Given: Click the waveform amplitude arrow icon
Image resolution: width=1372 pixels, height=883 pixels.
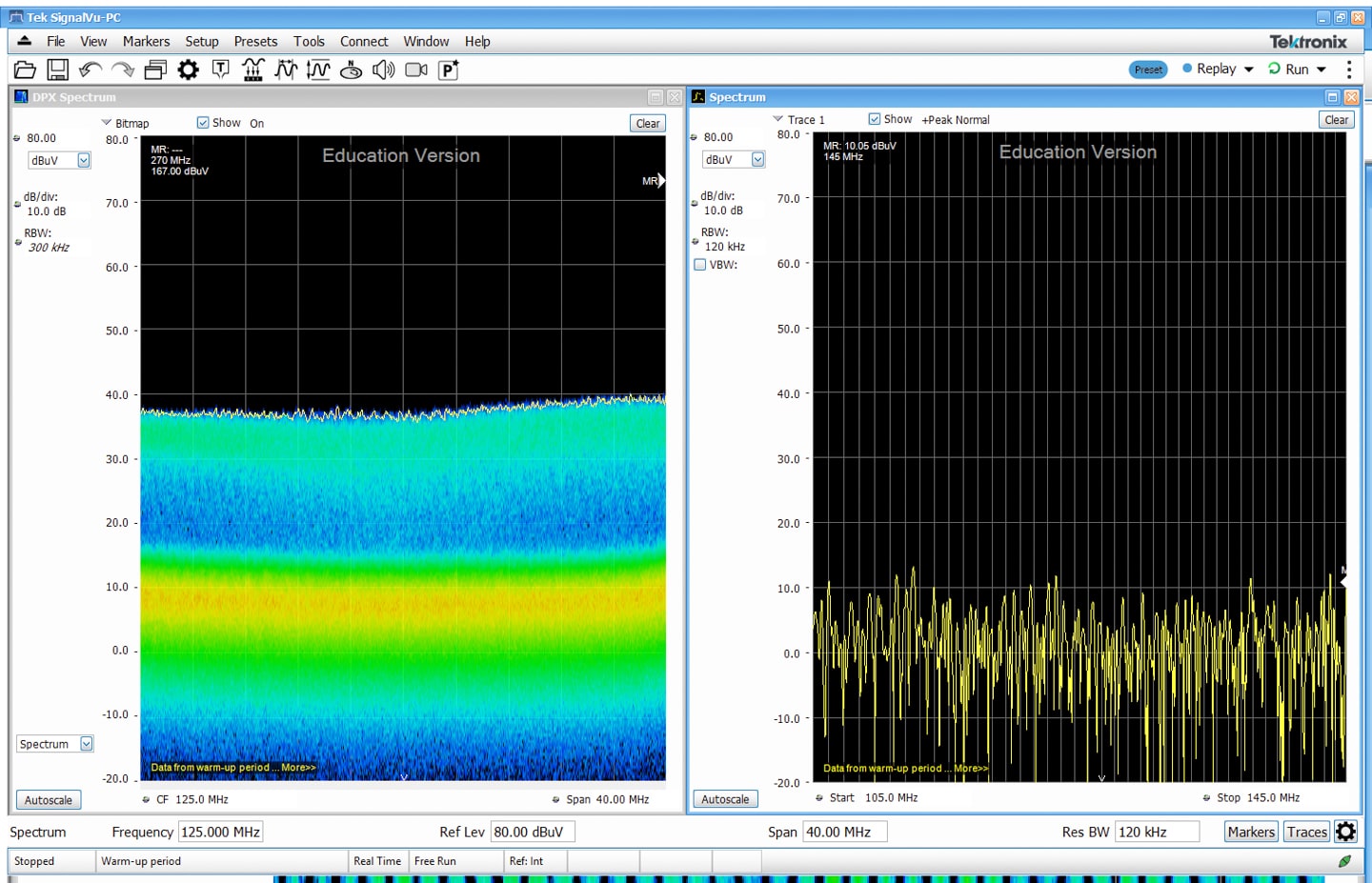Looking at the screenshot, I should (318, 70).
